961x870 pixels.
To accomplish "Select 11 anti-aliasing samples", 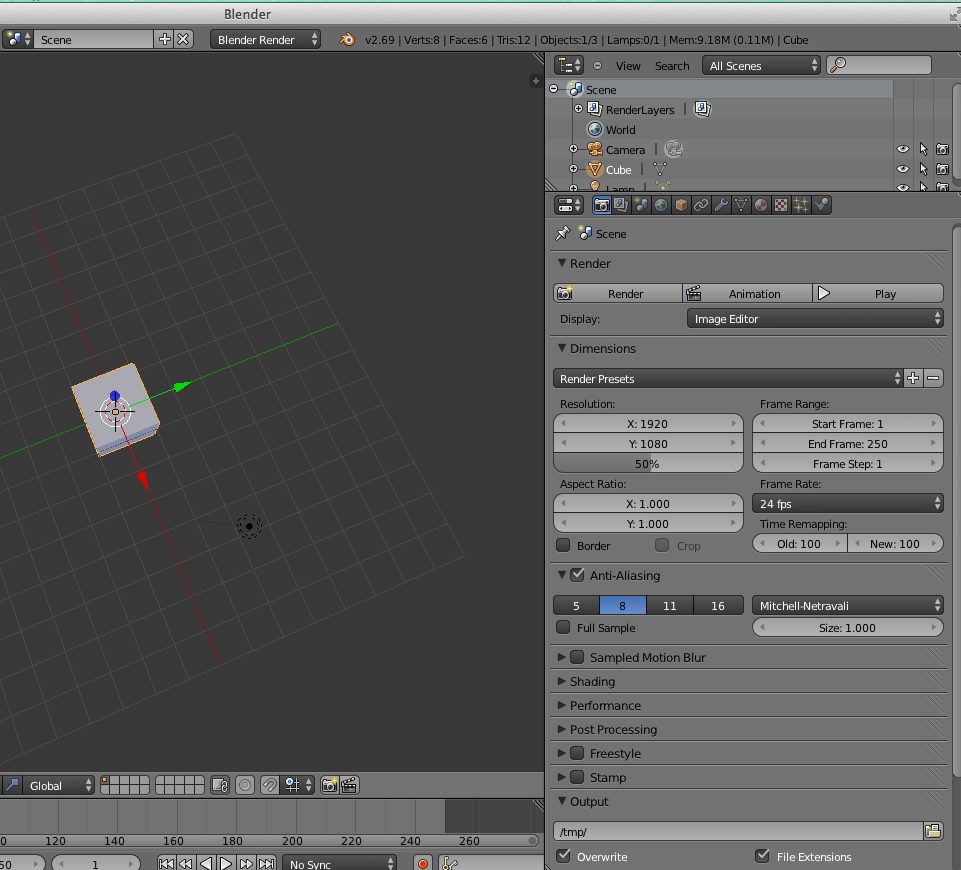I will click(670, 605).
